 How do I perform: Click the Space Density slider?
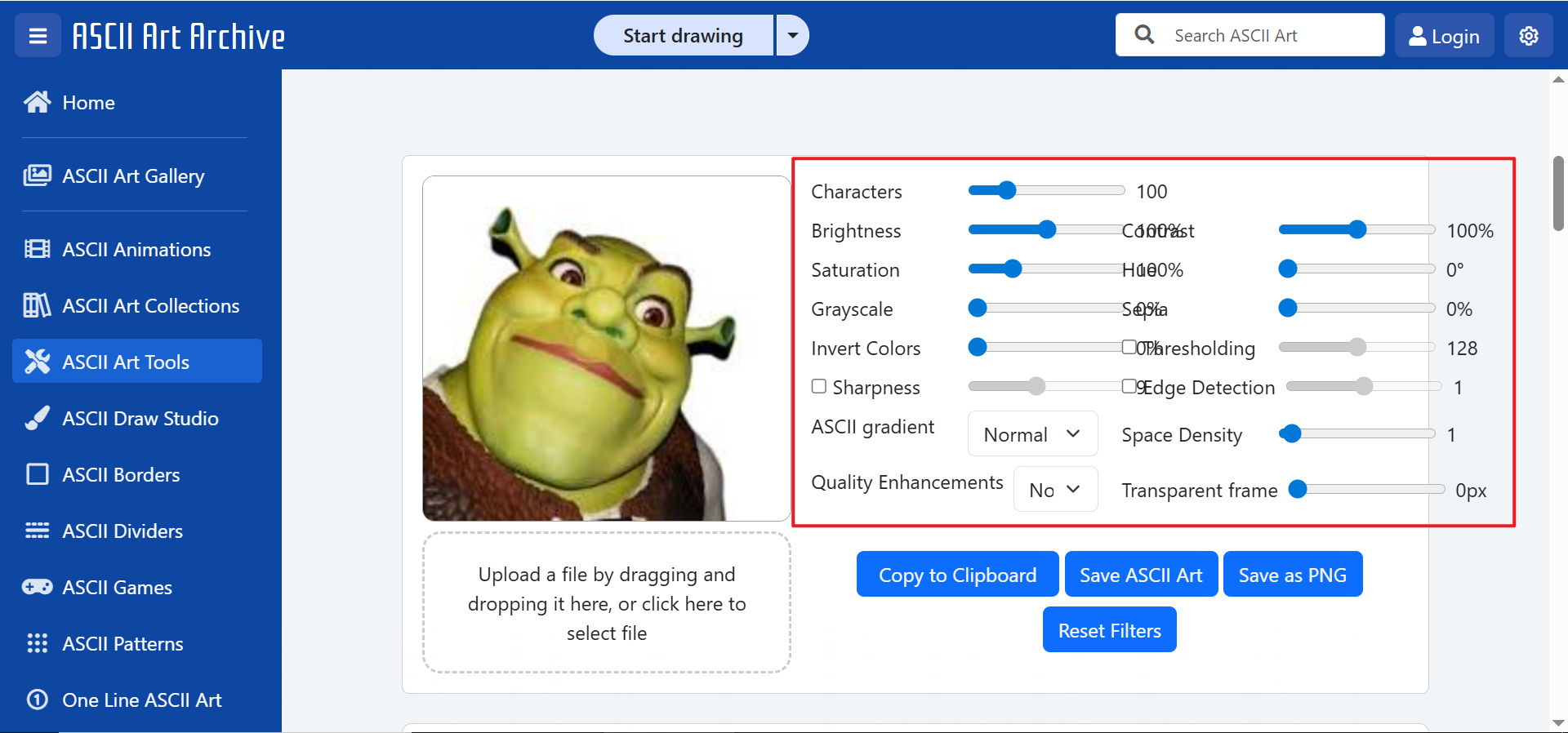(x=1356, y=433)
